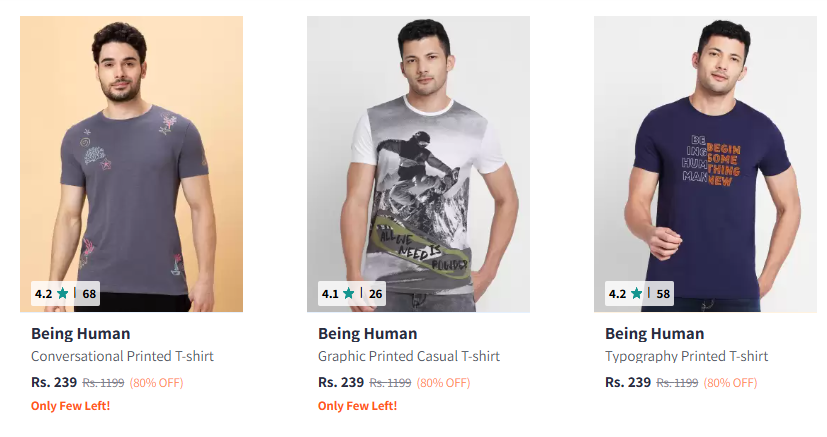This screenshot has width=827, height=437.
Task: Click star rating icon on navy t-shirt
Action: point(636,294)
